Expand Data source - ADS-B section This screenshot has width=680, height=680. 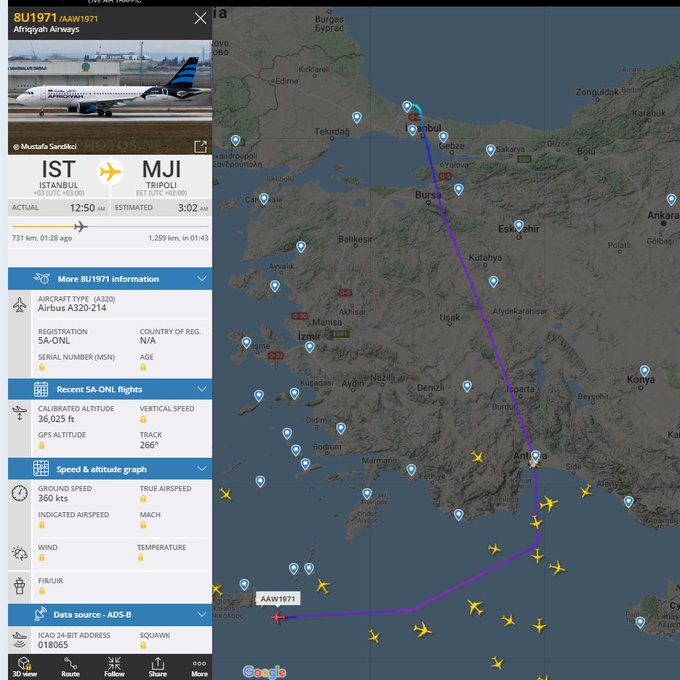pos(110,615)
